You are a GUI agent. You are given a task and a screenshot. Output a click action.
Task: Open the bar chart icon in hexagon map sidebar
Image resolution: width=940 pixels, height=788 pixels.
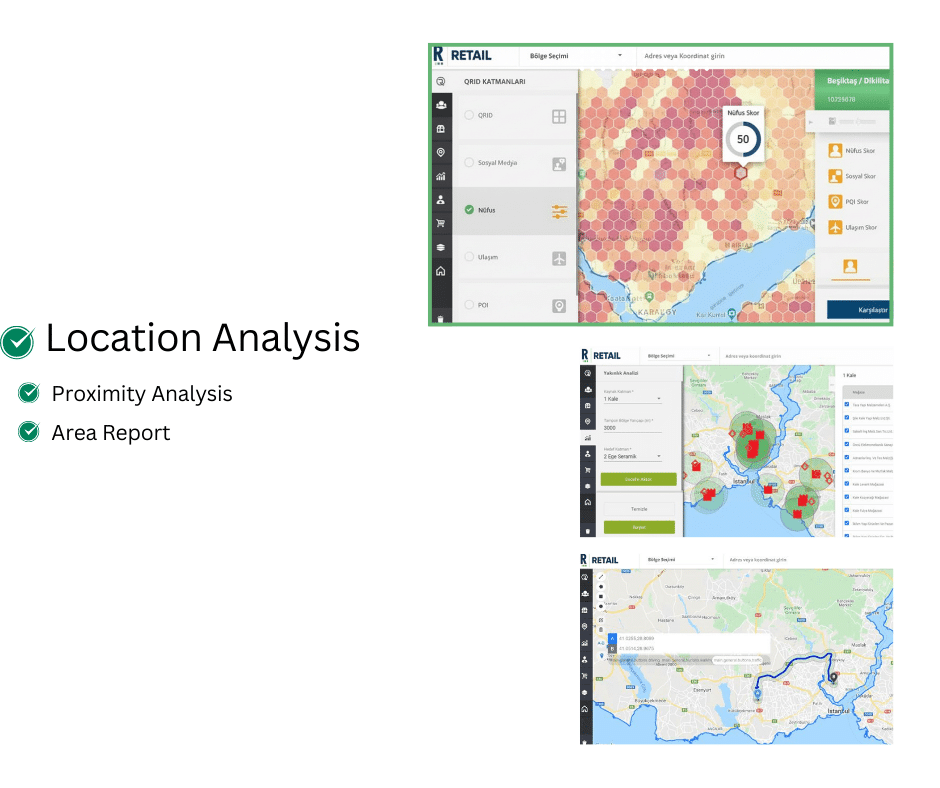pos(441,176)
